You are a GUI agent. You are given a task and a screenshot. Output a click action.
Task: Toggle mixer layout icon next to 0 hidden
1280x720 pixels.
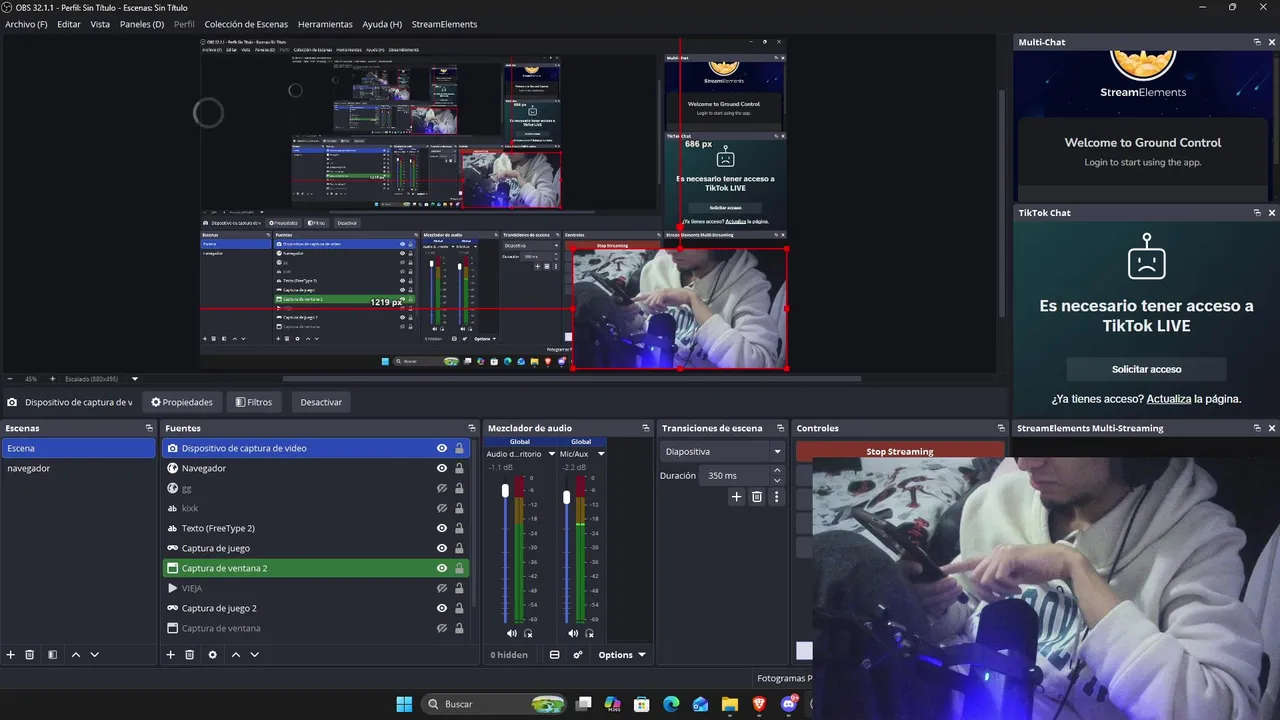554,655
